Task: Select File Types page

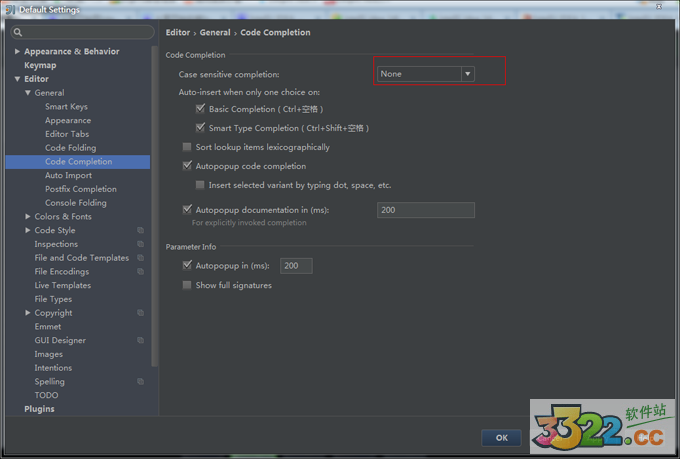Action: click(x=53, y=299)
